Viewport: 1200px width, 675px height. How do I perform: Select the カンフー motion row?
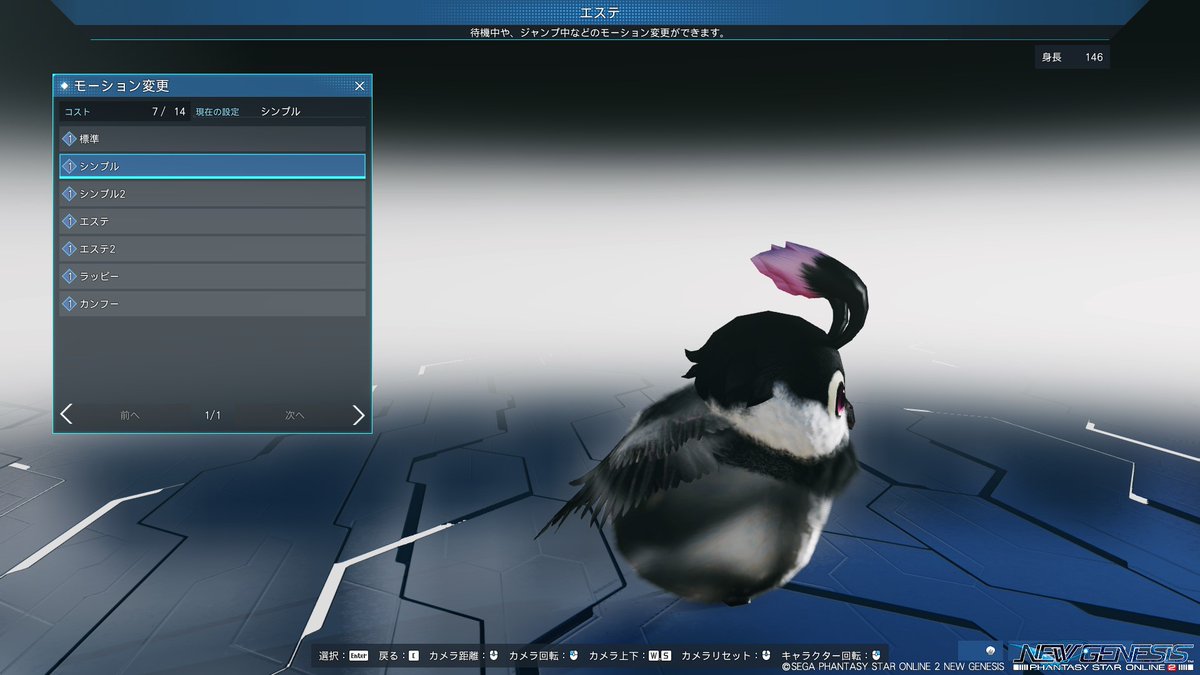point(213,303)
